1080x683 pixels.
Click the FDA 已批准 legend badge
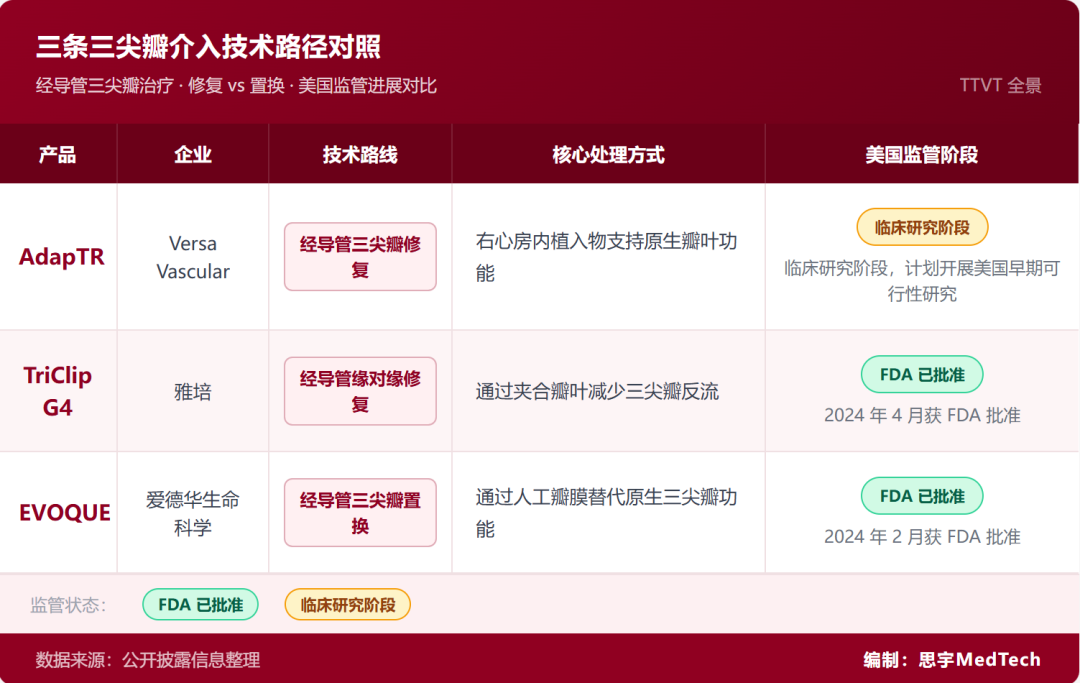click(200, 605)
